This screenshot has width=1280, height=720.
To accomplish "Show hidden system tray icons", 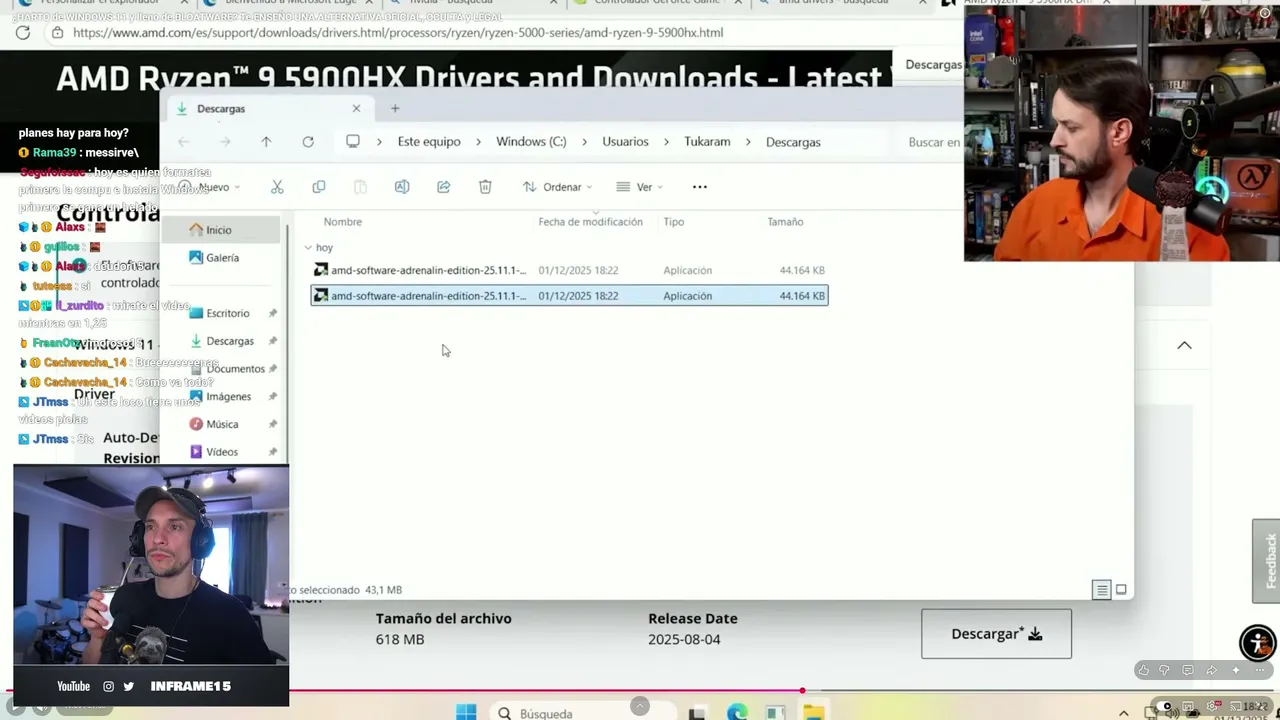I will [x=1124, y=713].
